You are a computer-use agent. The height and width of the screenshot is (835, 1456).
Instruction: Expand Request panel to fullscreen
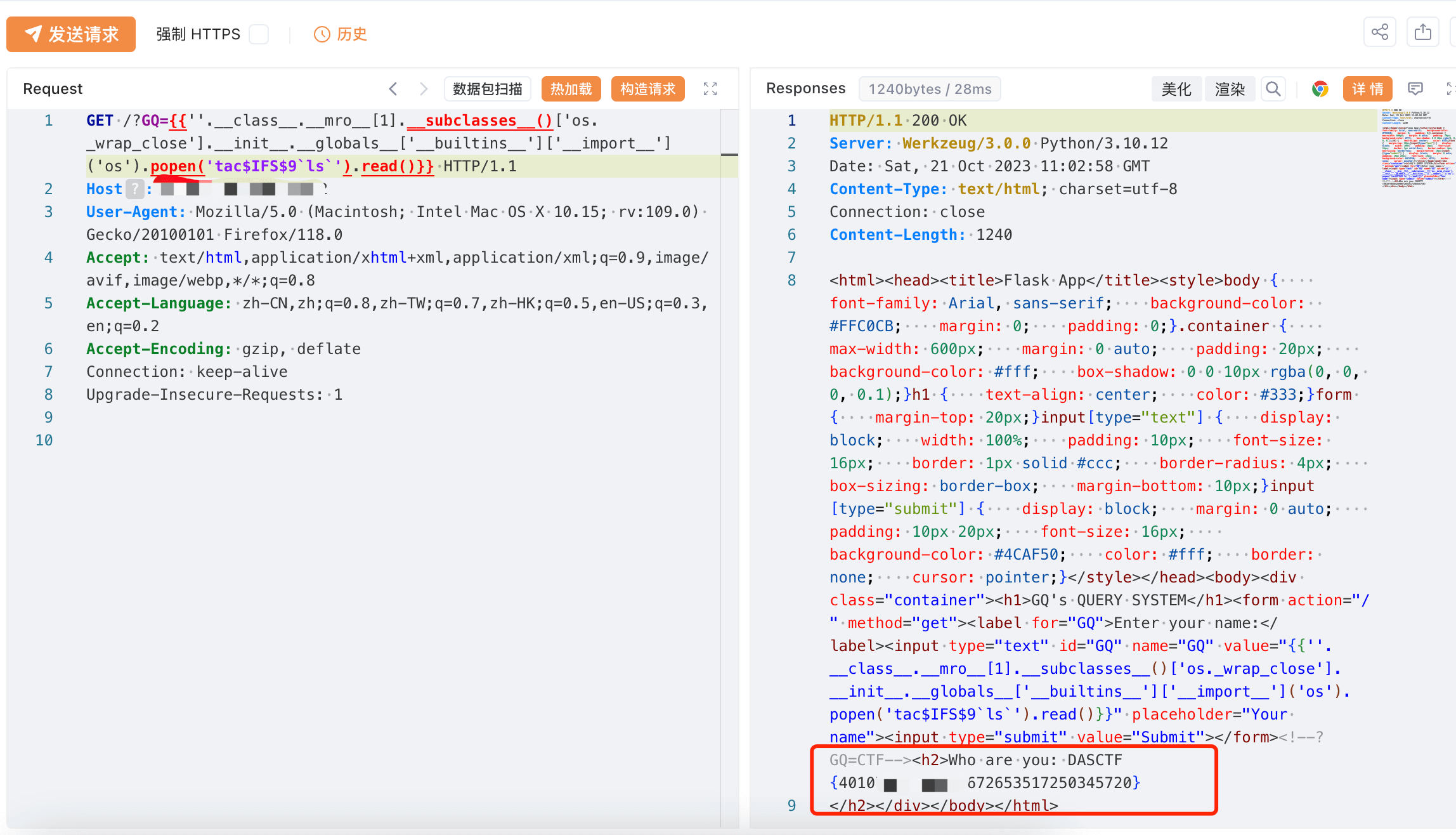coord(710,89)
